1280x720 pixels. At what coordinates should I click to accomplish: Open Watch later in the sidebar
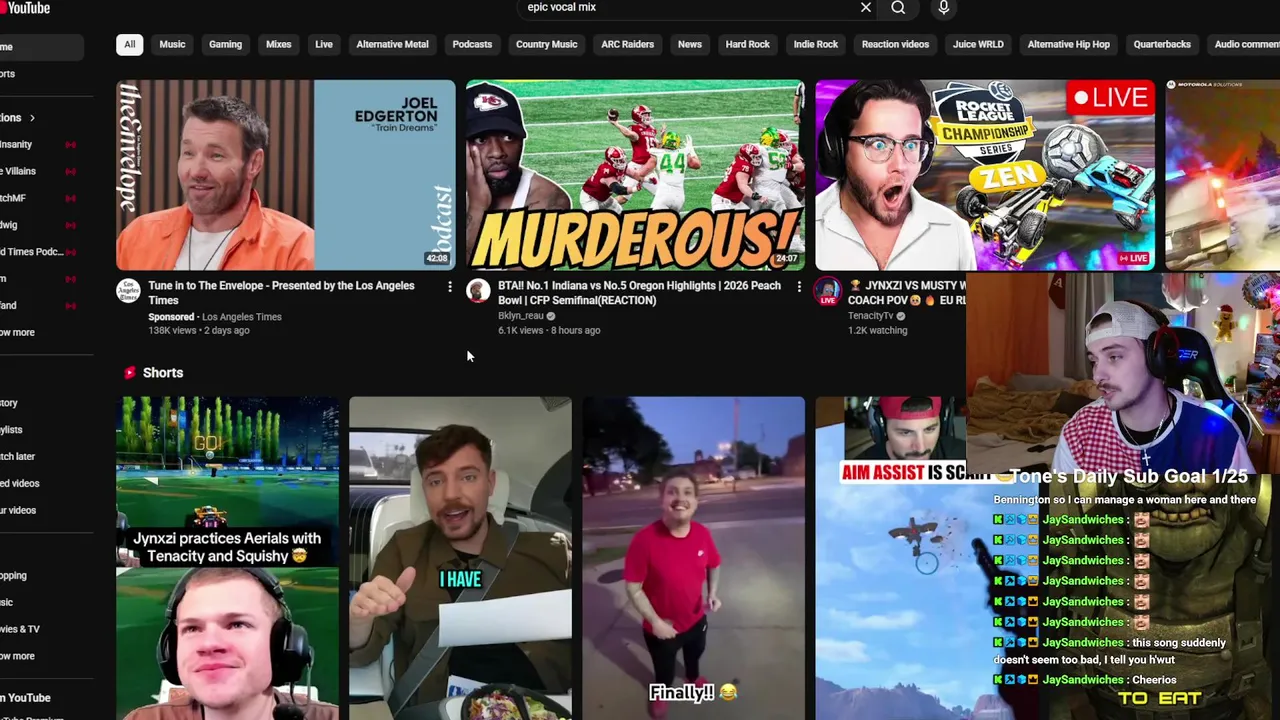pyautogui.click(x=18, y=456)
